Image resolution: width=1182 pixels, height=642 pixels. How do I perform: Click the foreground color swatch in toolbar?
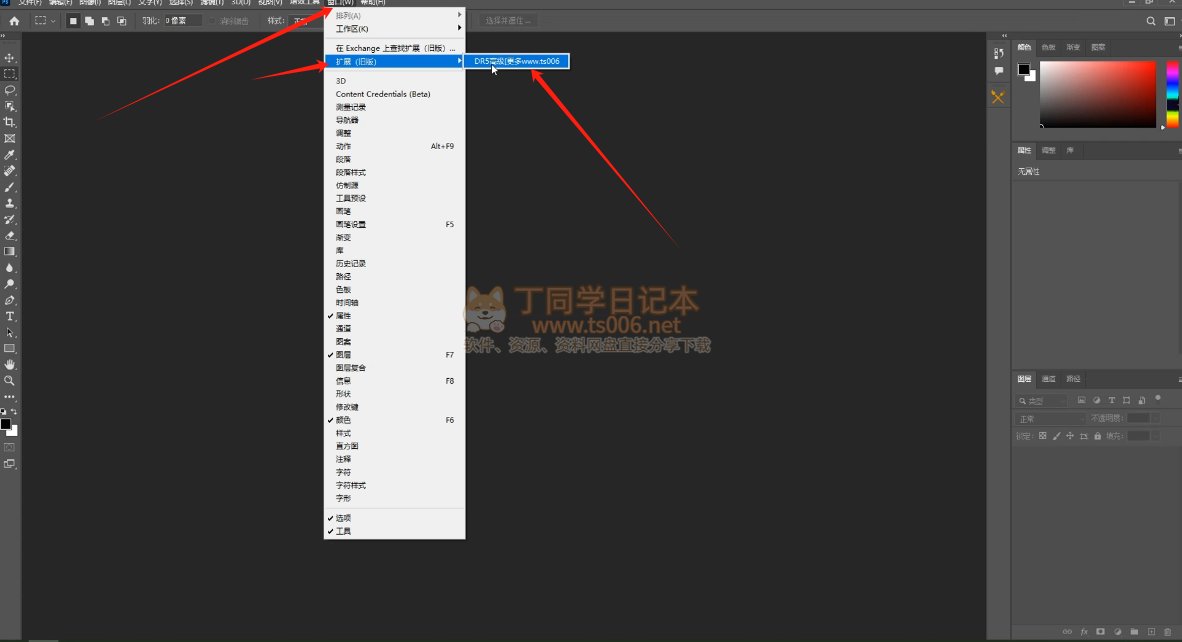pyautogui.click(x=5, y=425)
